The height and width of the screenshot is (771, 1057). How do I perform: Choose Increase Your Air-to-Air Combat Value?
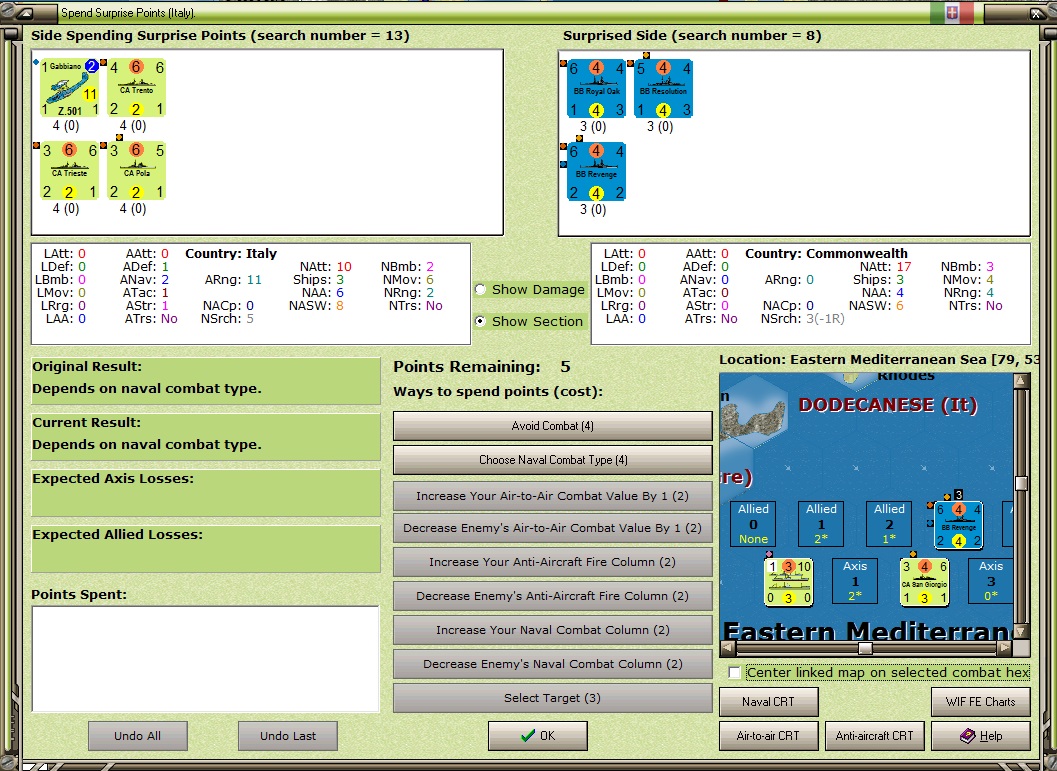point(553,496)
